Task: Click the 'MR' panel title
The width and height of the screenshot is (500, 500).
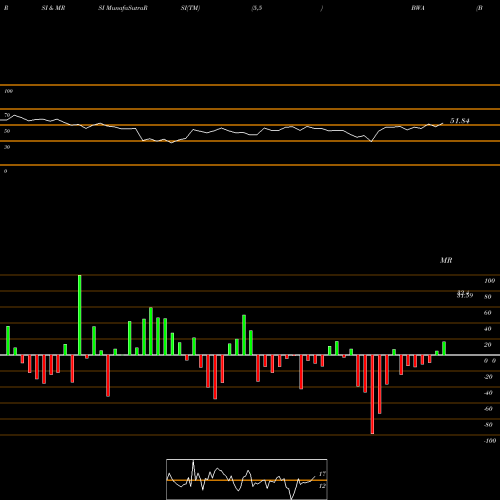Action: point(446,260)
